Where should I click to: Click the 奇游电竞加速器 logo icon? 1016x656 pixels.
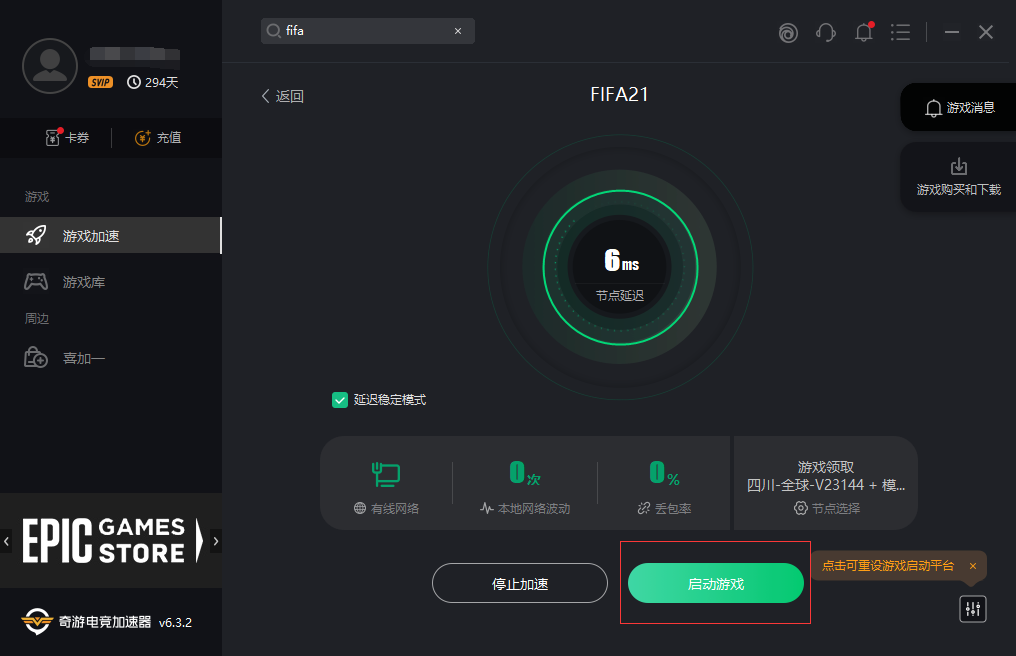(x=36, y=622)
